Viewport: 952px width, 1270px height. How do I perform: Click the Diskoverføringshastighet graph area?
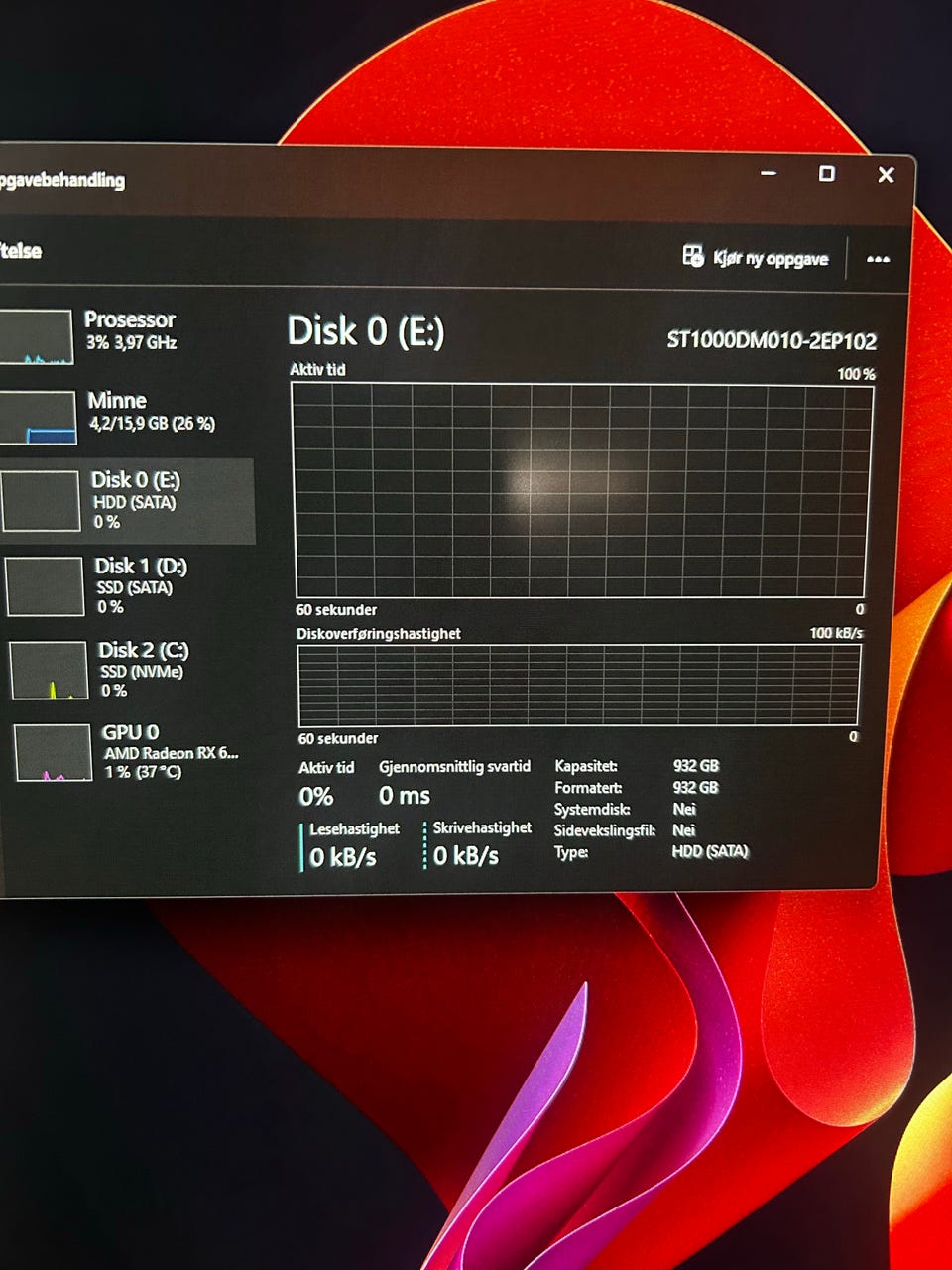tap(579, 686)
